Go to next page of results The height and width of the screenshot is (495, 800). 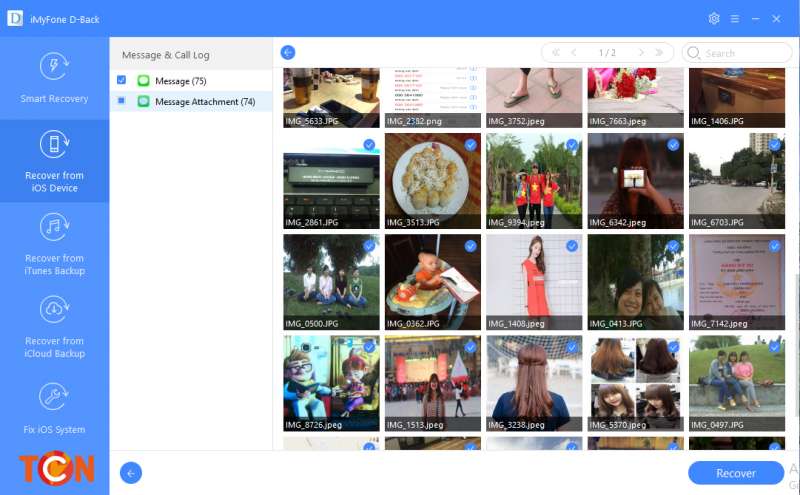(x=641, y=52)
